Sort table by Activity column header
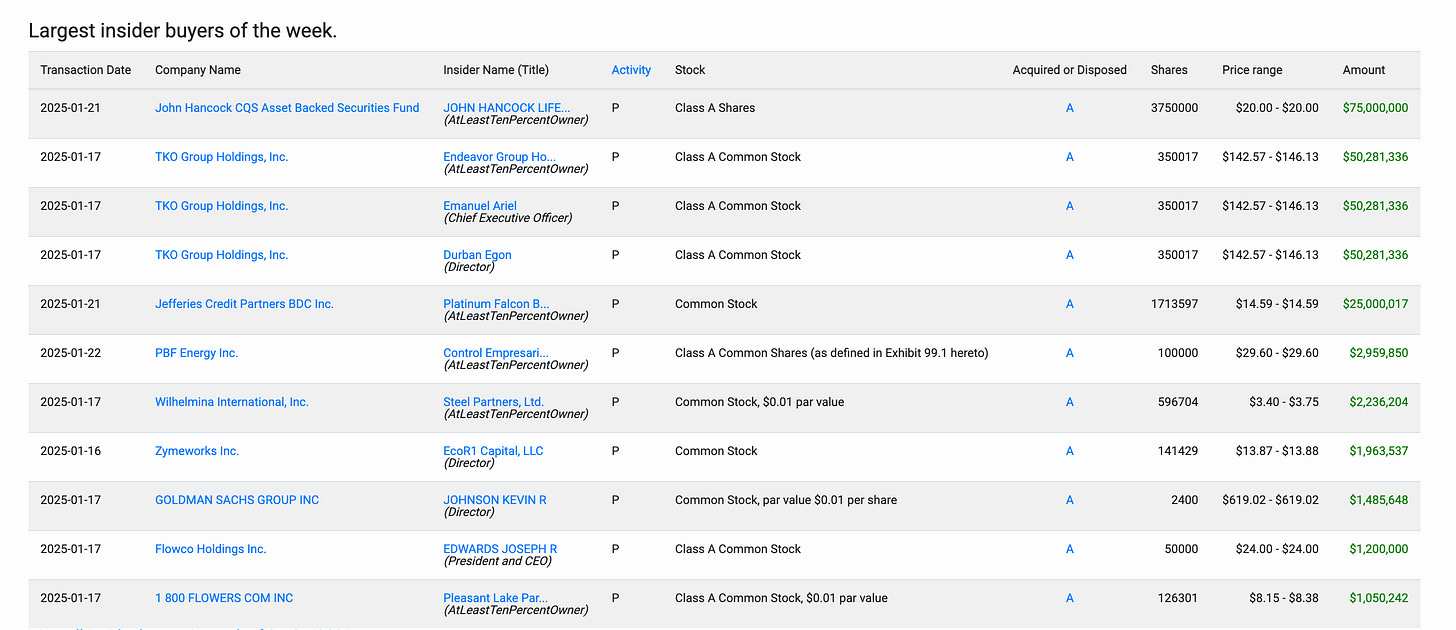1456x630 pixels. 631,70
